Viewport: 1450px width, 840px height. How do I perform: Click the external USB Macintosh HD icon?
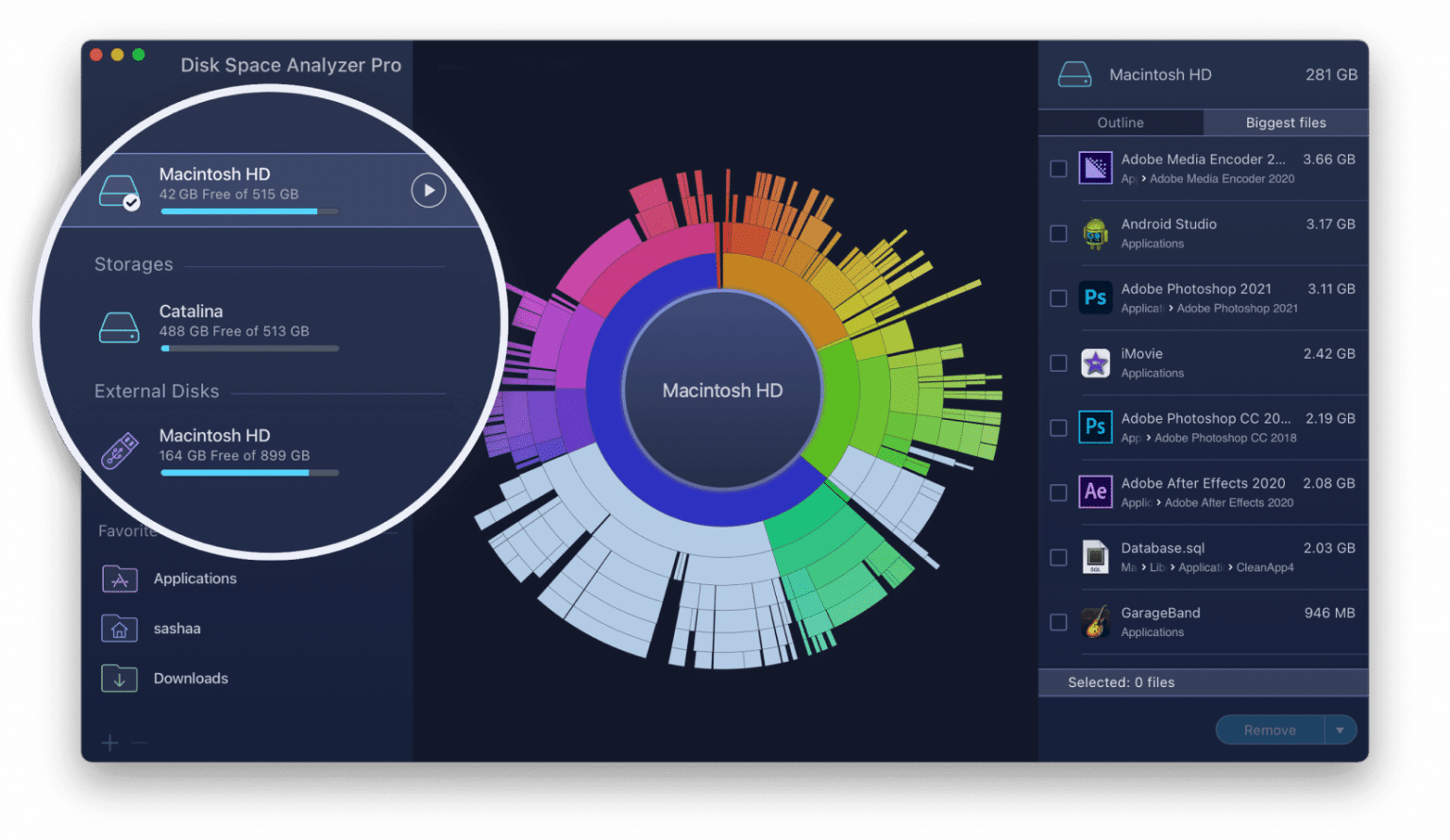(121, 450)
